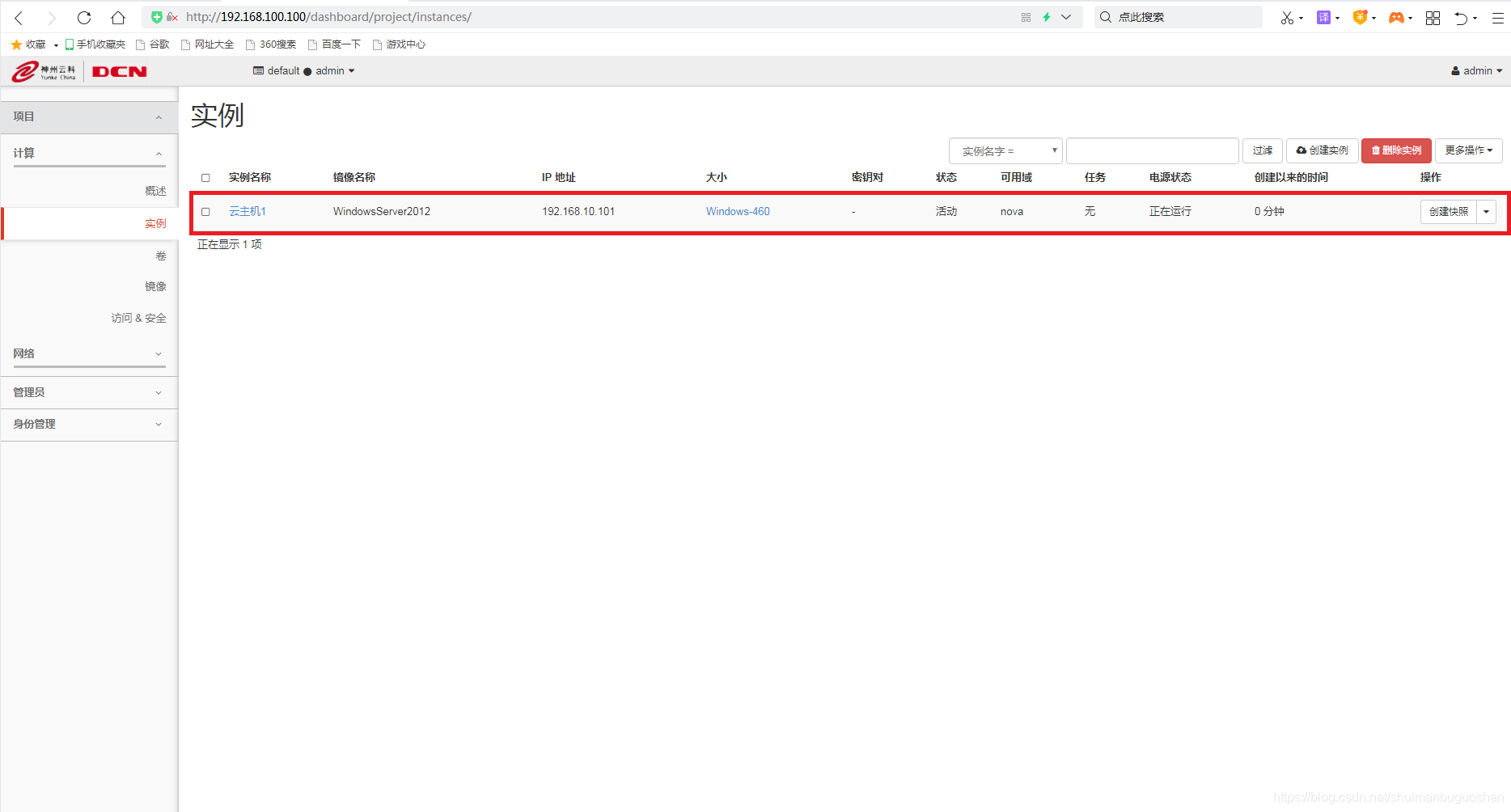Image resolution: width=1511 pixels, height=812 pixels.
Task: Open the 云主机1 instance link
Action: pyautogui.click(x=248, y=212)
